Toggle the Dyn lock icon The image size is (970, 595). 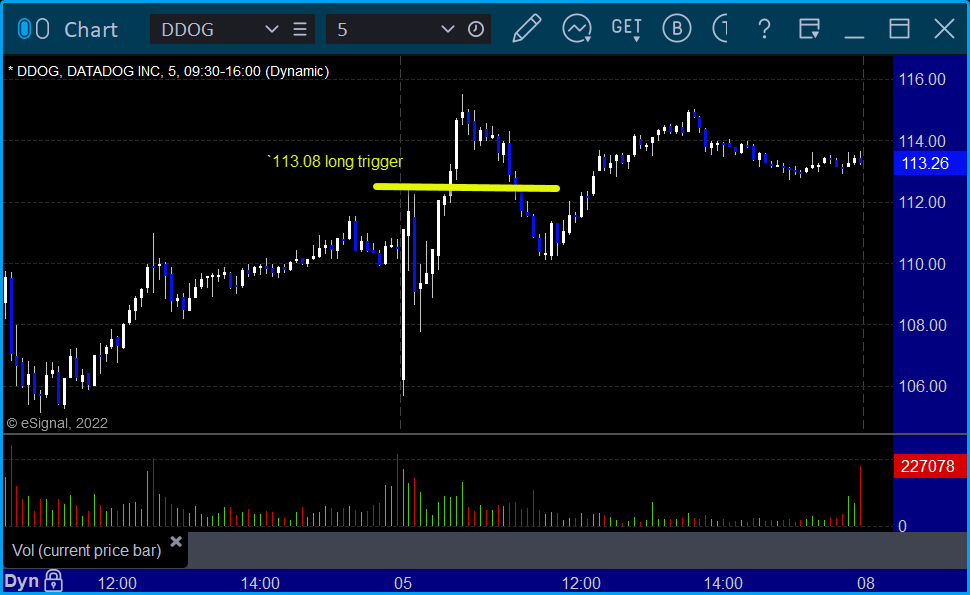(54, 581)
